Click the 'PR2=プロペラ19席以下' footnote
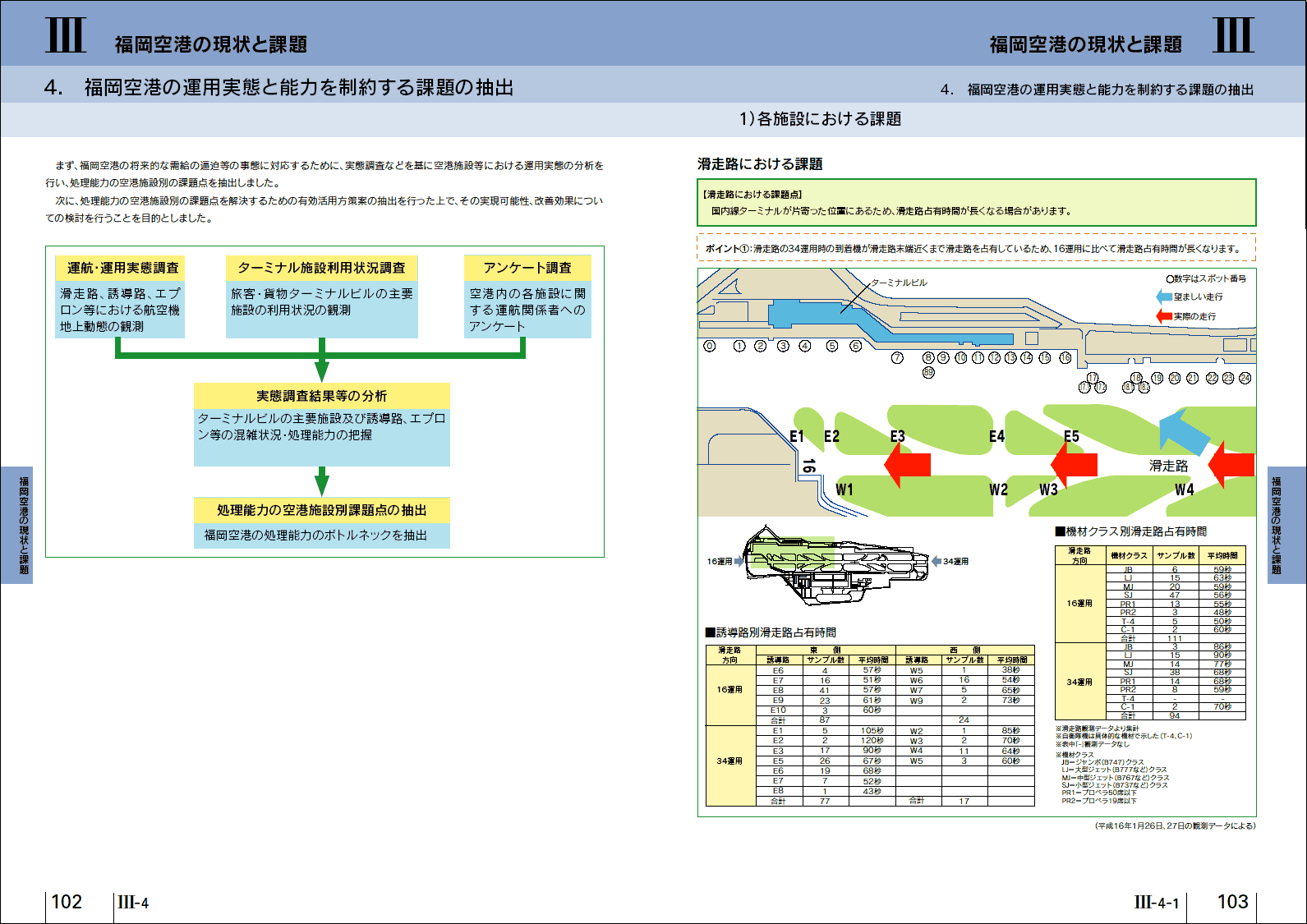 pos(1099,801)
